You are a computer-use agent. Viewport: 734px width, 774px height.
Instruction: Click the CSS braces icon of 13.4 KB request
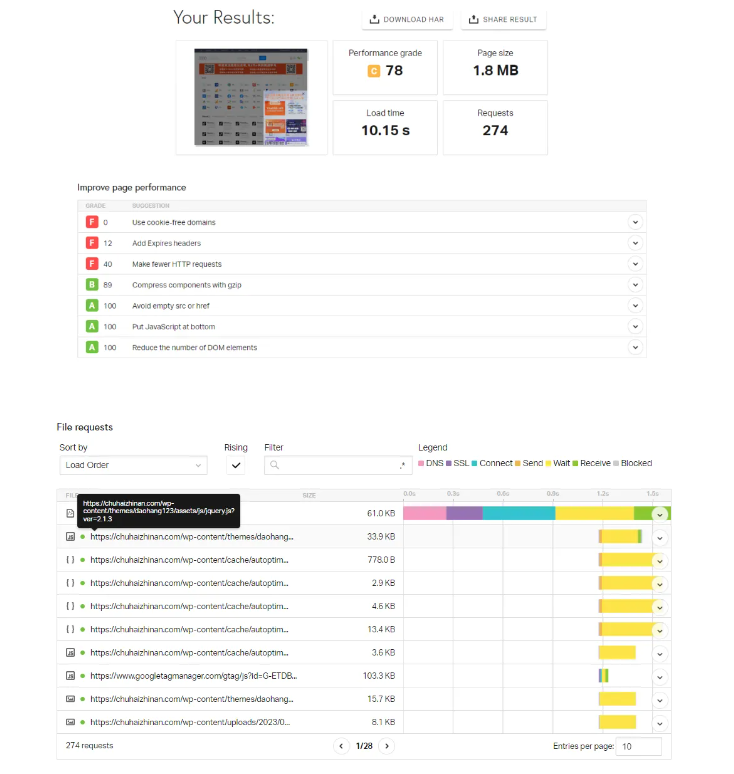pos(70,629)
